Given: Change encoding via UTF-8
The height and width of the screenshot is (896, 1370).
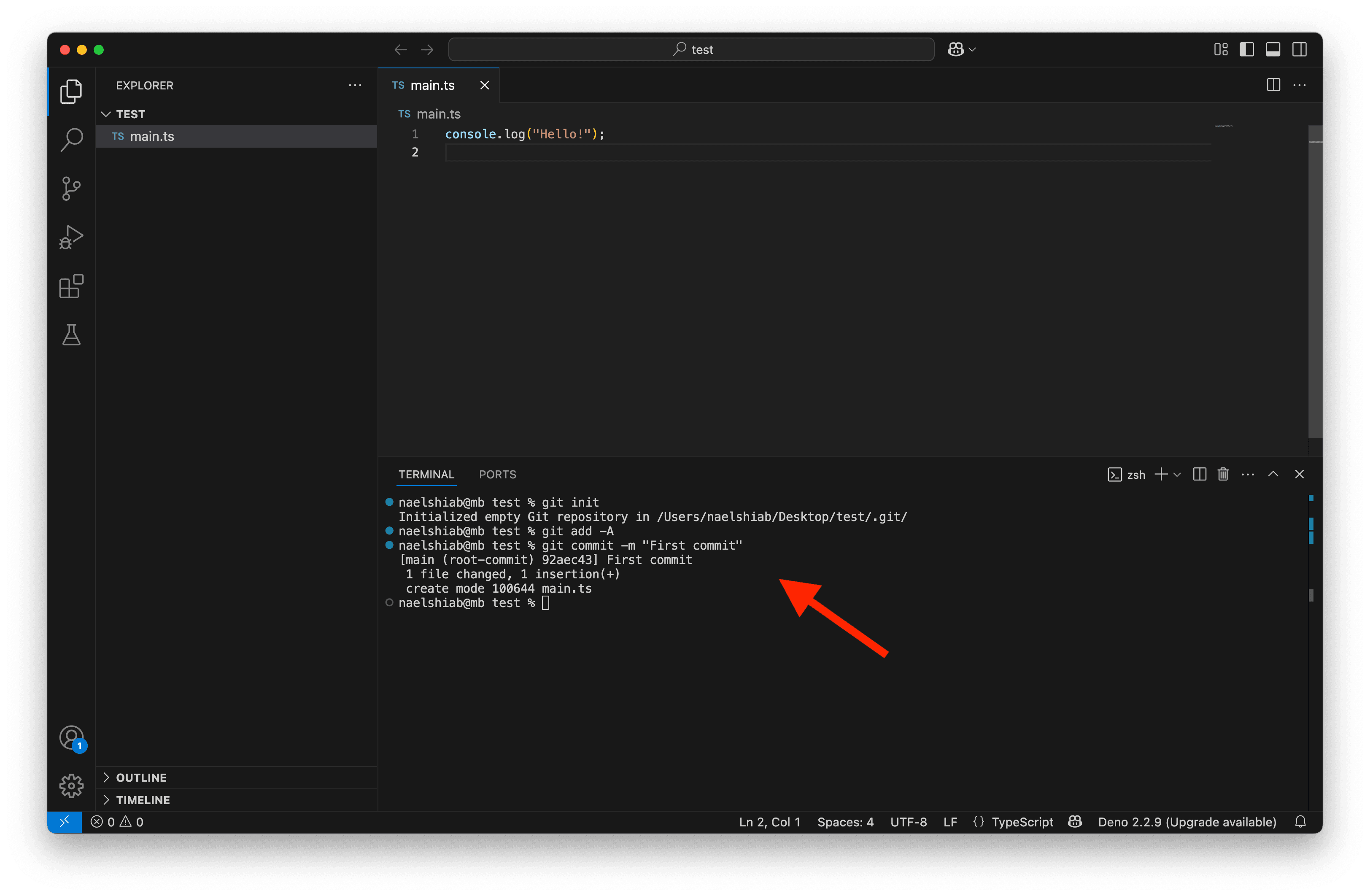Looking at the screenshot, I should 909,822.
